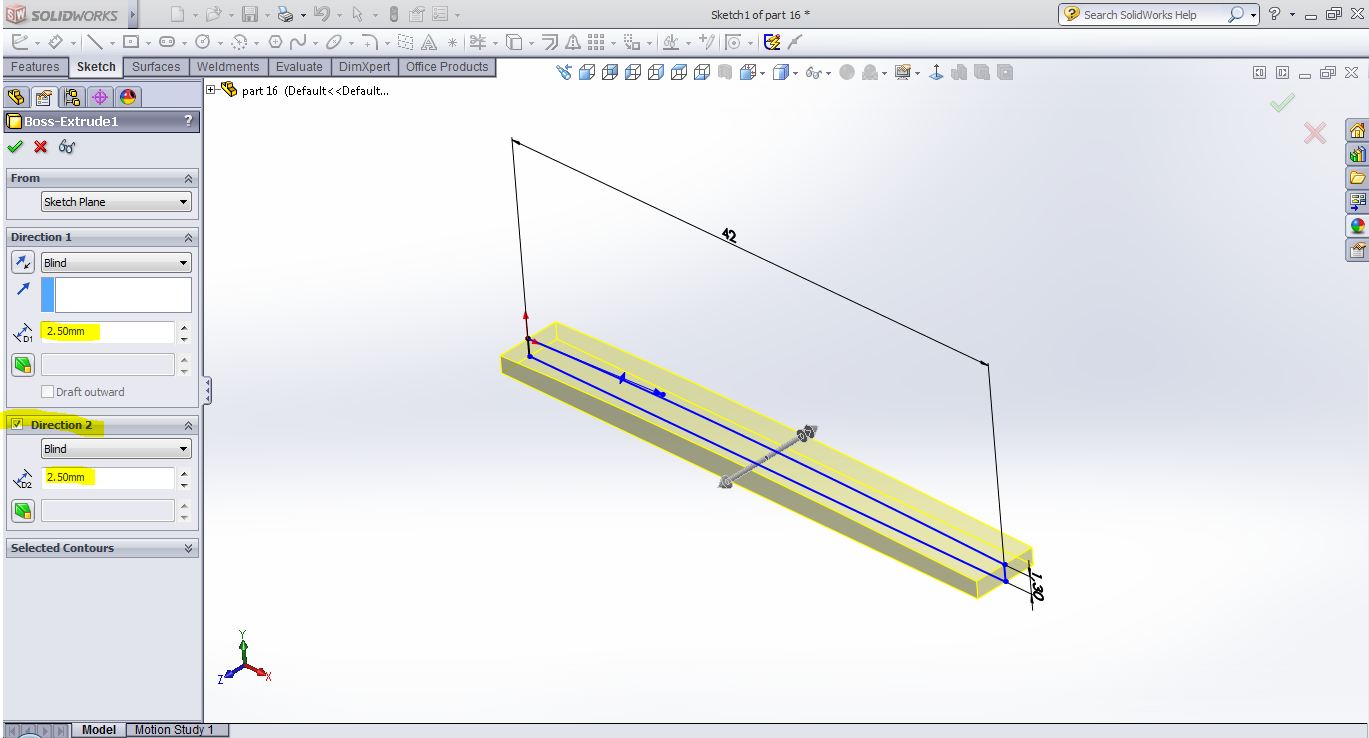Screen dimensions: 1369x738
Task: Open the From start condition dropdown
Action: click(116, 202)
